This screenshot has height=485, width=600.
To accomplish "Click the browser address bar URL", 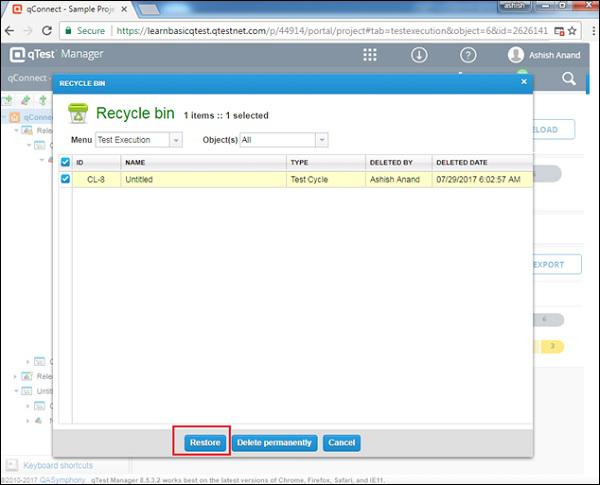I will tap(332, 31).
